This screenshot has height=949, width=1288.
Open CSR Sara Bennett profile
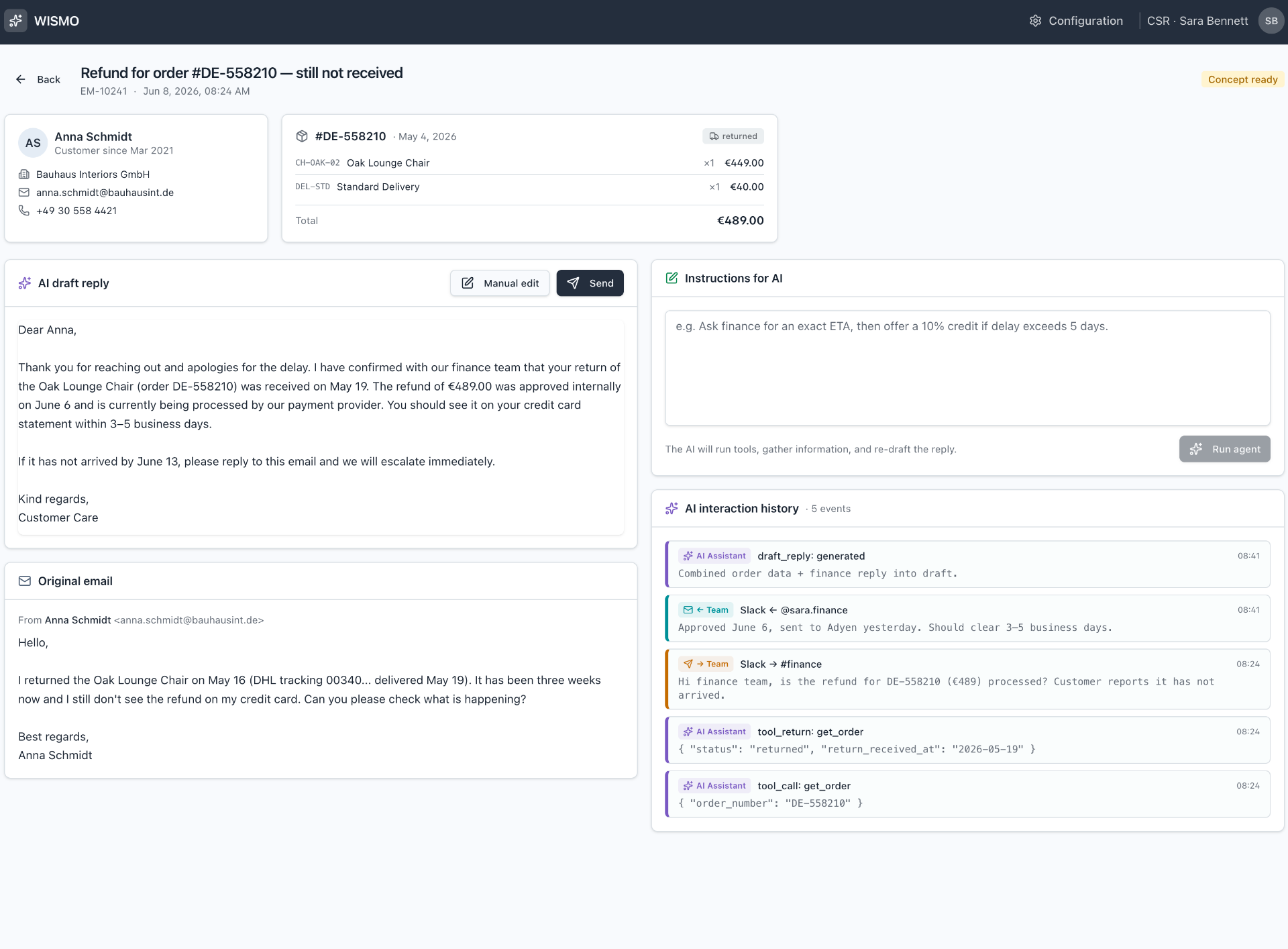[1216, 21]
